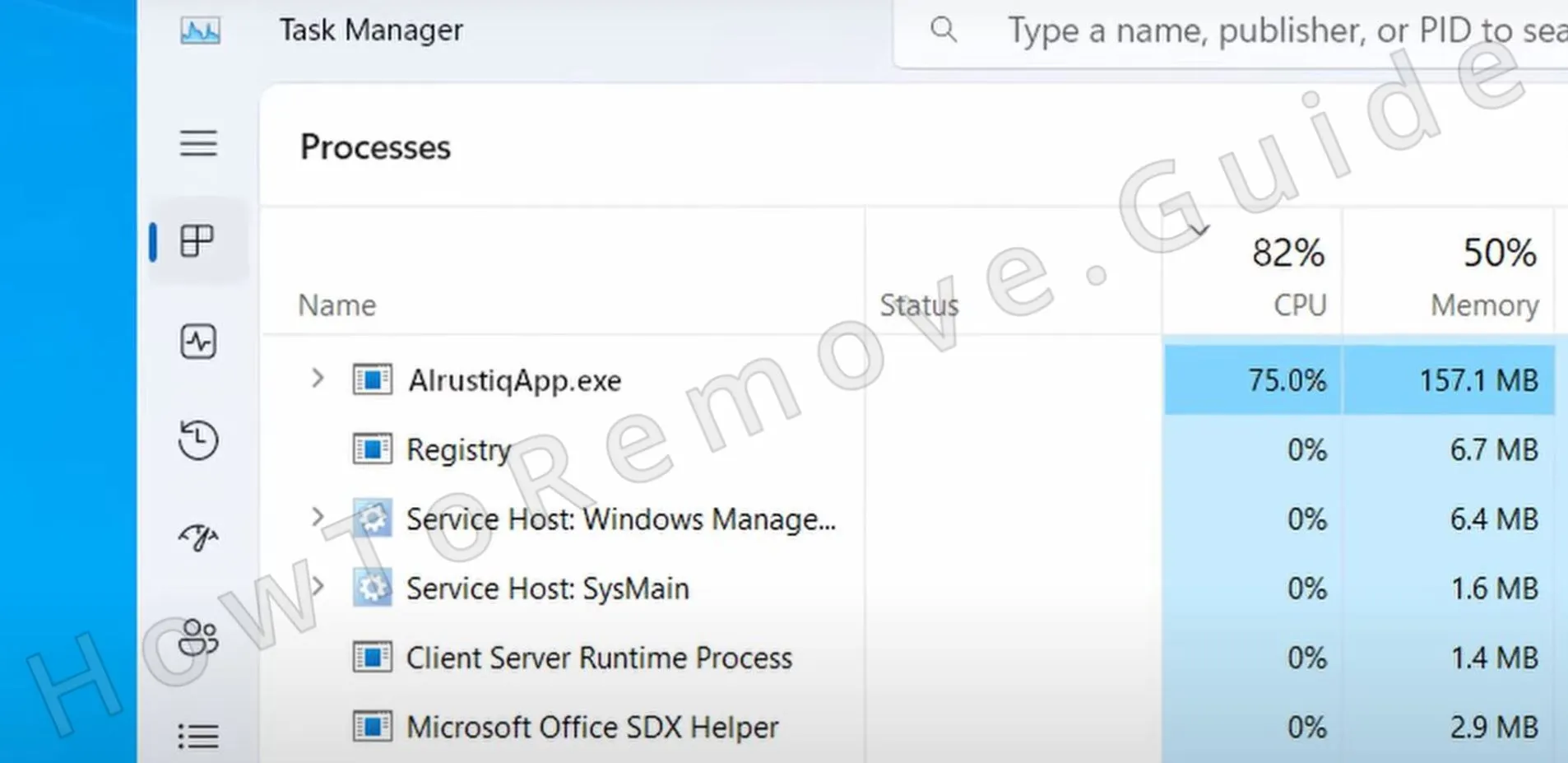This screenshot has width=1568, height=763.
Task: Expand Service Host: Windows Manage... group
Action: [318, 517]
